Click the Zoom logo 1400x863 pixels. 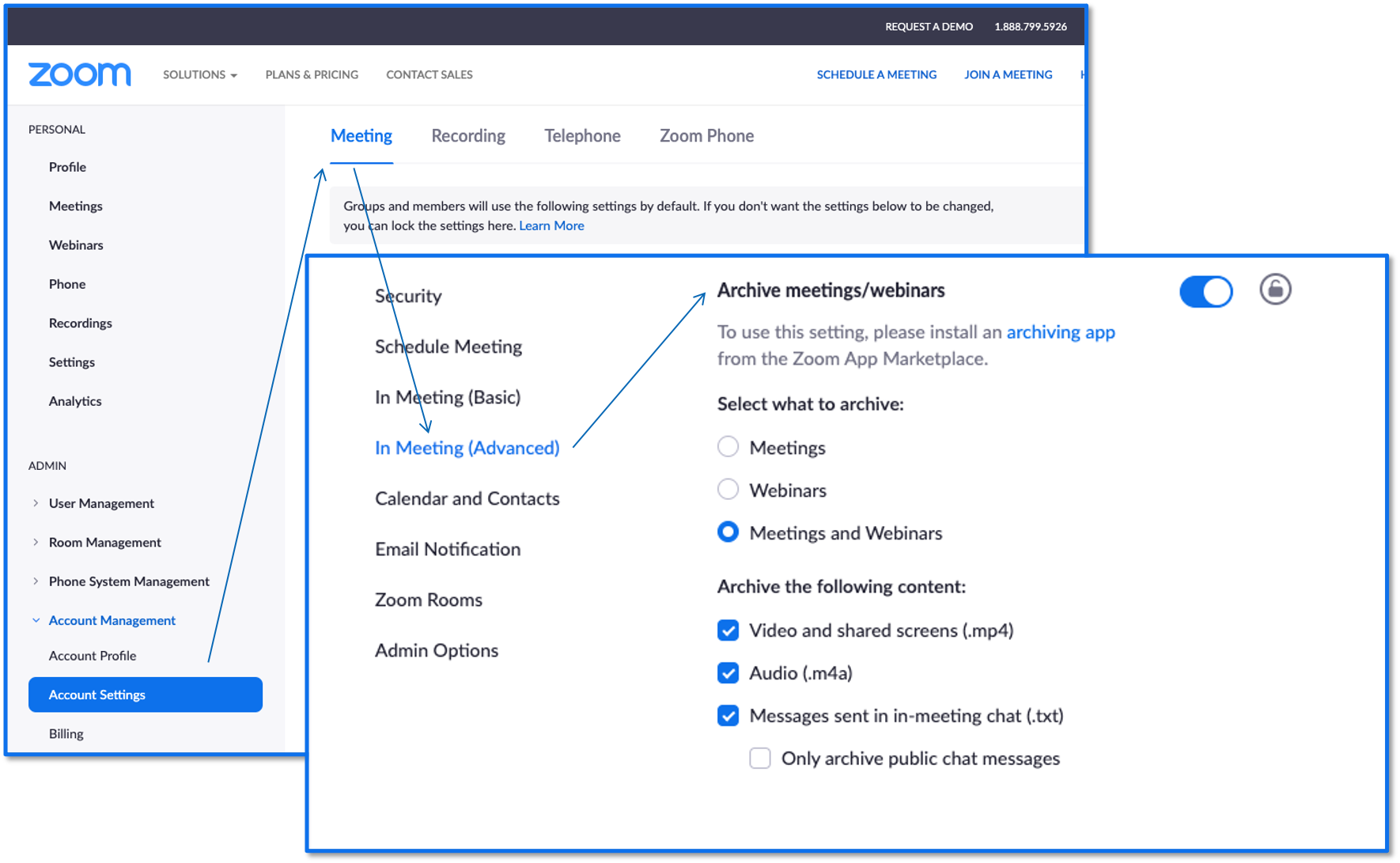click(x=79, y=74)
